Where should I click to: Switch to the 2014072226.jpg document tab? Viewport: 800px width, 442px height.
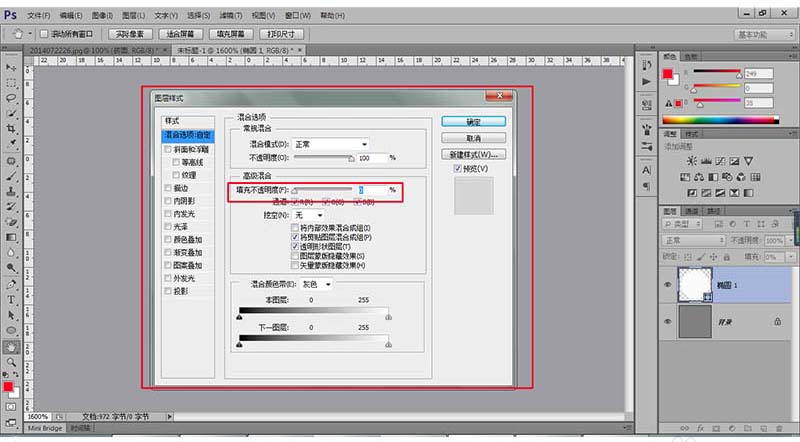[94, 50]
